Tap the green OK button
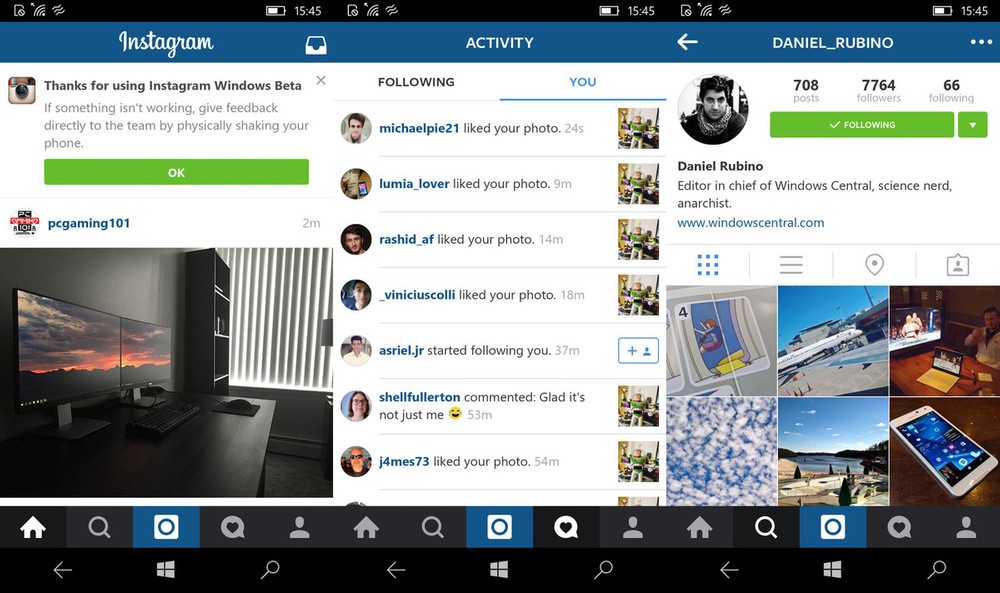1000x593 pixels. pos(176,172)
